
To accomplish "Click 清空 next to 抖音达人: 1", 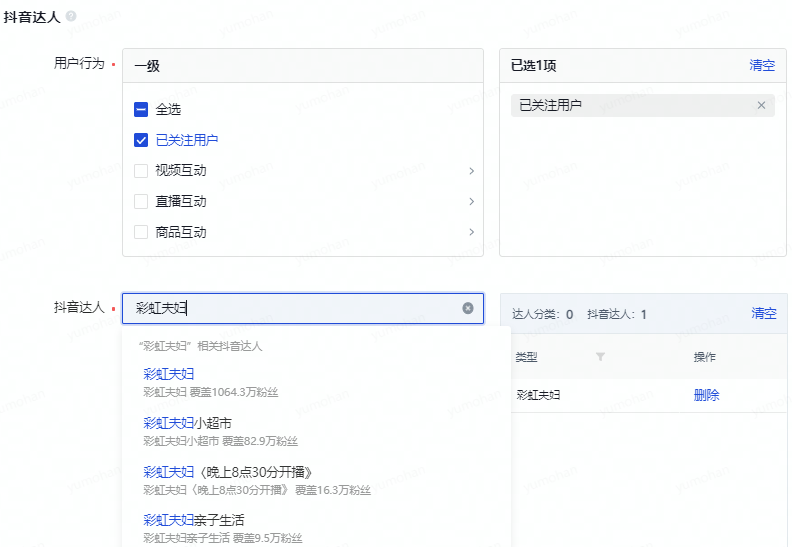I will [764, 313].
